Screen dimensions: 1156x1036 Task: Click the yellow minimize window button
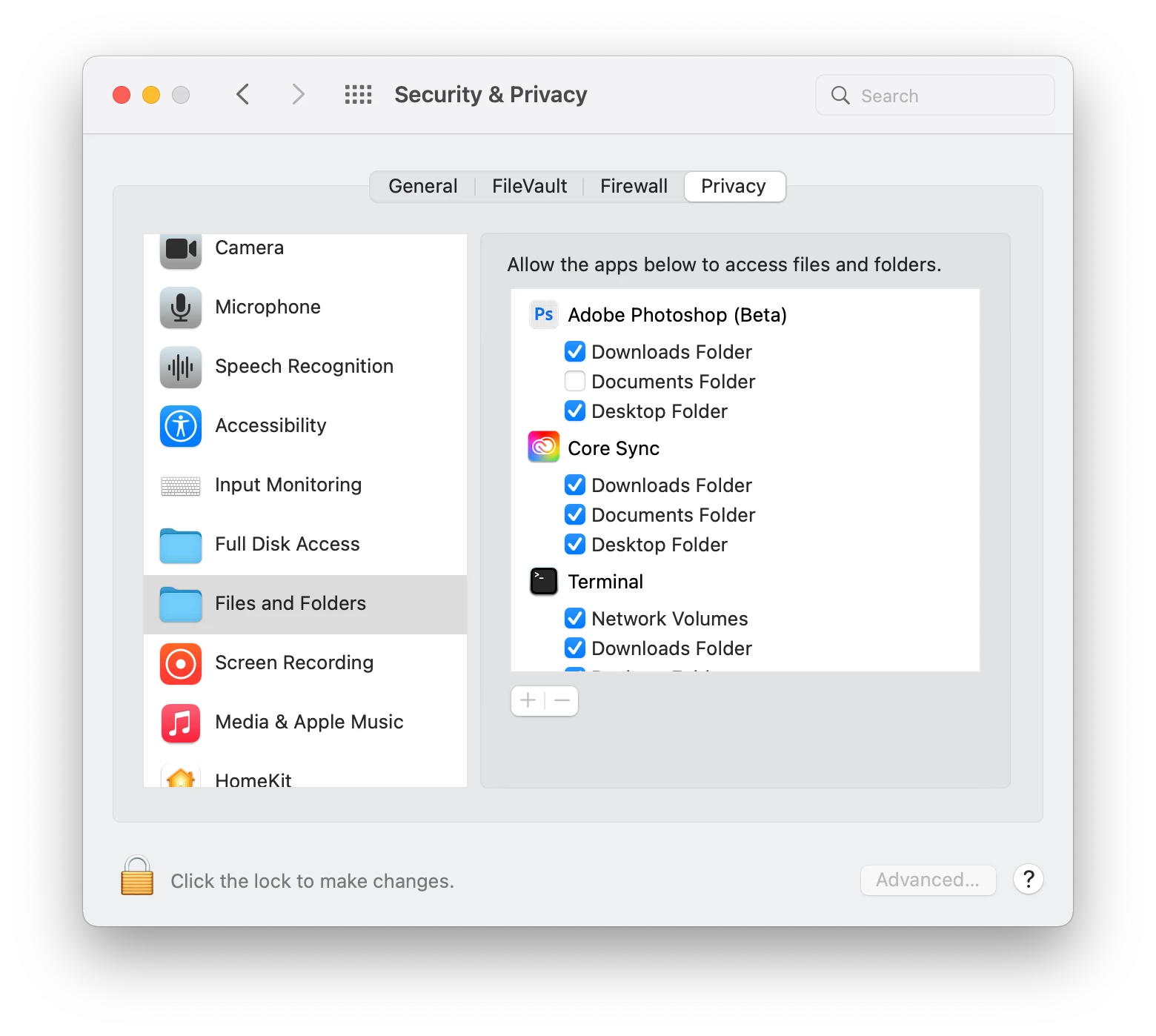point(151,95)
